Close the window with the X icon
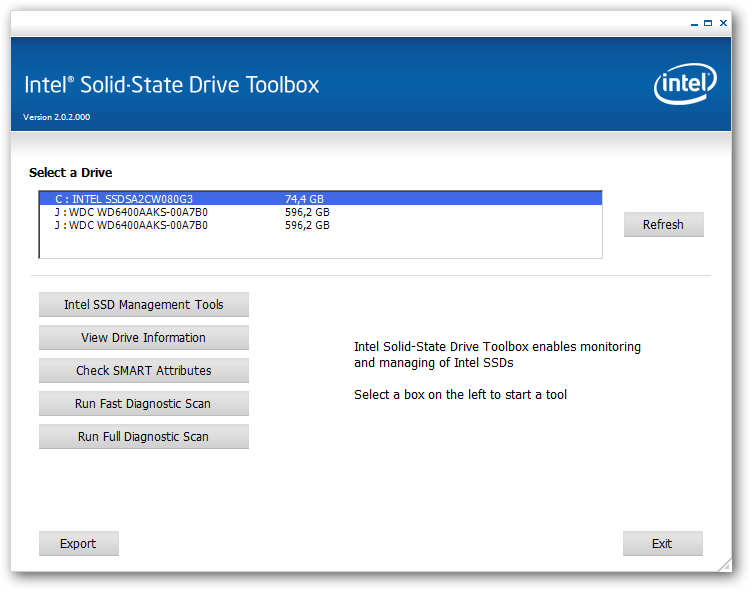This screenshot has height=590, width=750. click(723, 23)
